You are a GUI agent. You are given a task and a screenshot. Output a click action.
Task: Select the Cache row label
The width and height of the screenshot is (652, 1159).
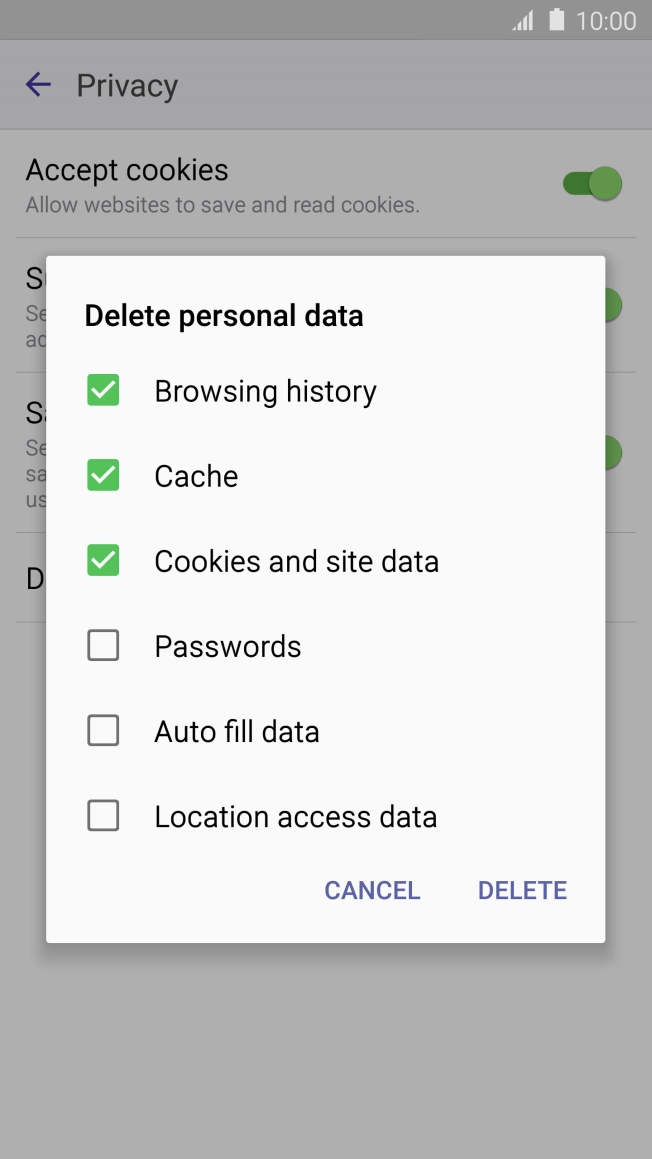[x=196, y=475]
